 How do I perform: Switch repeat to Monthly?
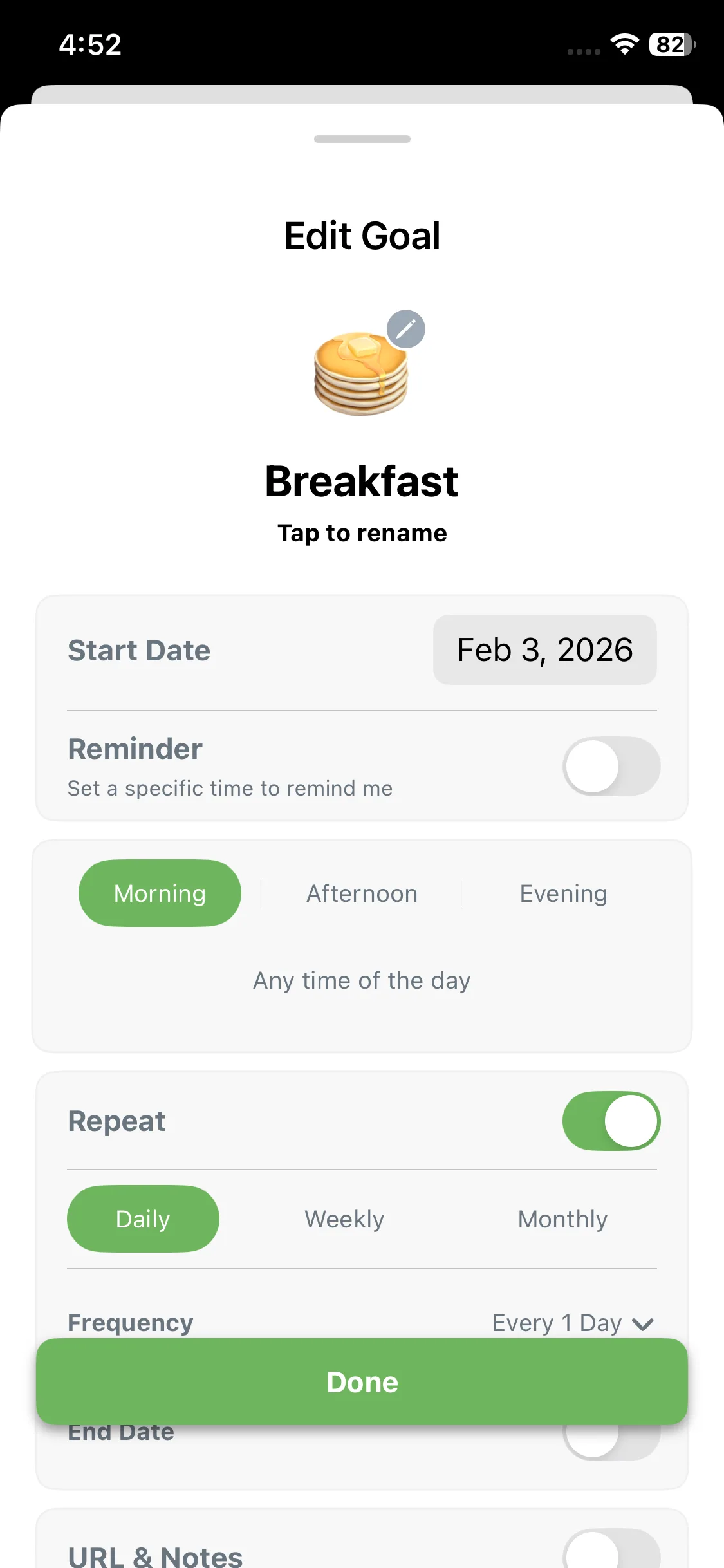click(562, 1219)
